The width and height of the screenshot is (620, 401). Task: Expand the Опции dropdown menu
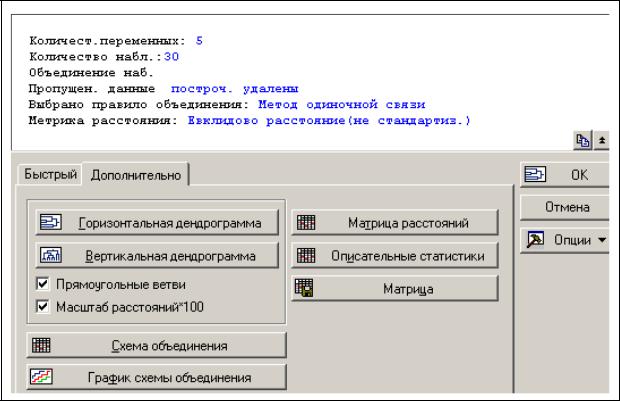(565, 240)
